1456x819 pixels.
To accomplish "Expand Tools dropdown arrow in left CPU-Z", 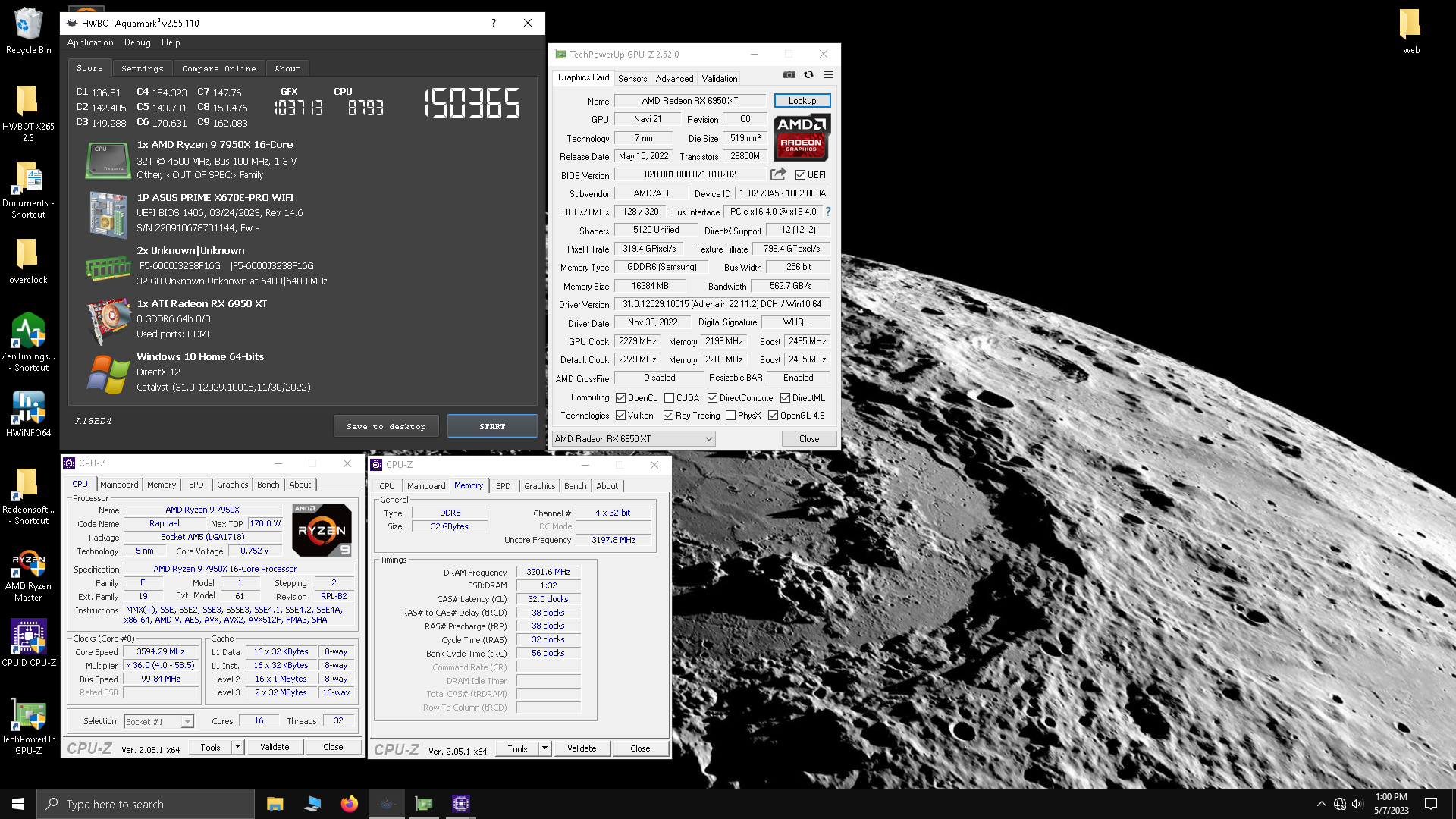I will pyautogui.click(x=237, y=747).
